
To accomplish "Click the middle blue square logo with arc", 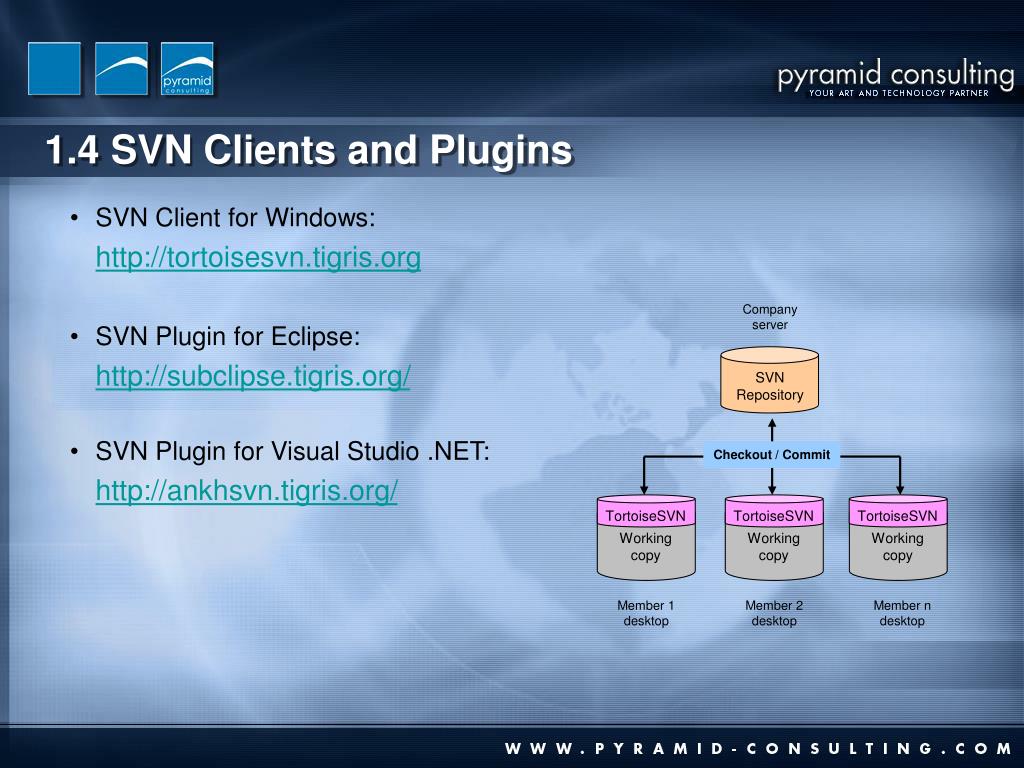I will point(121,69).
